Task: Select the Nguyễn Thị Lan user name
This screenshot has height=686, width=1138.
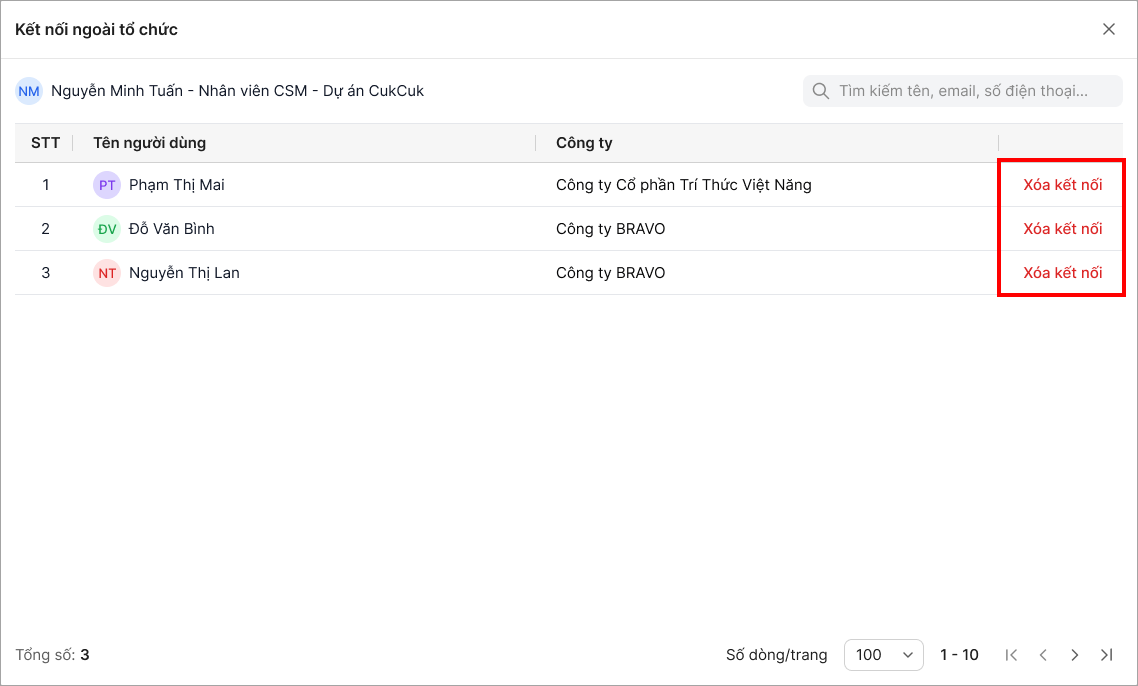Action: tap(184, 273)
